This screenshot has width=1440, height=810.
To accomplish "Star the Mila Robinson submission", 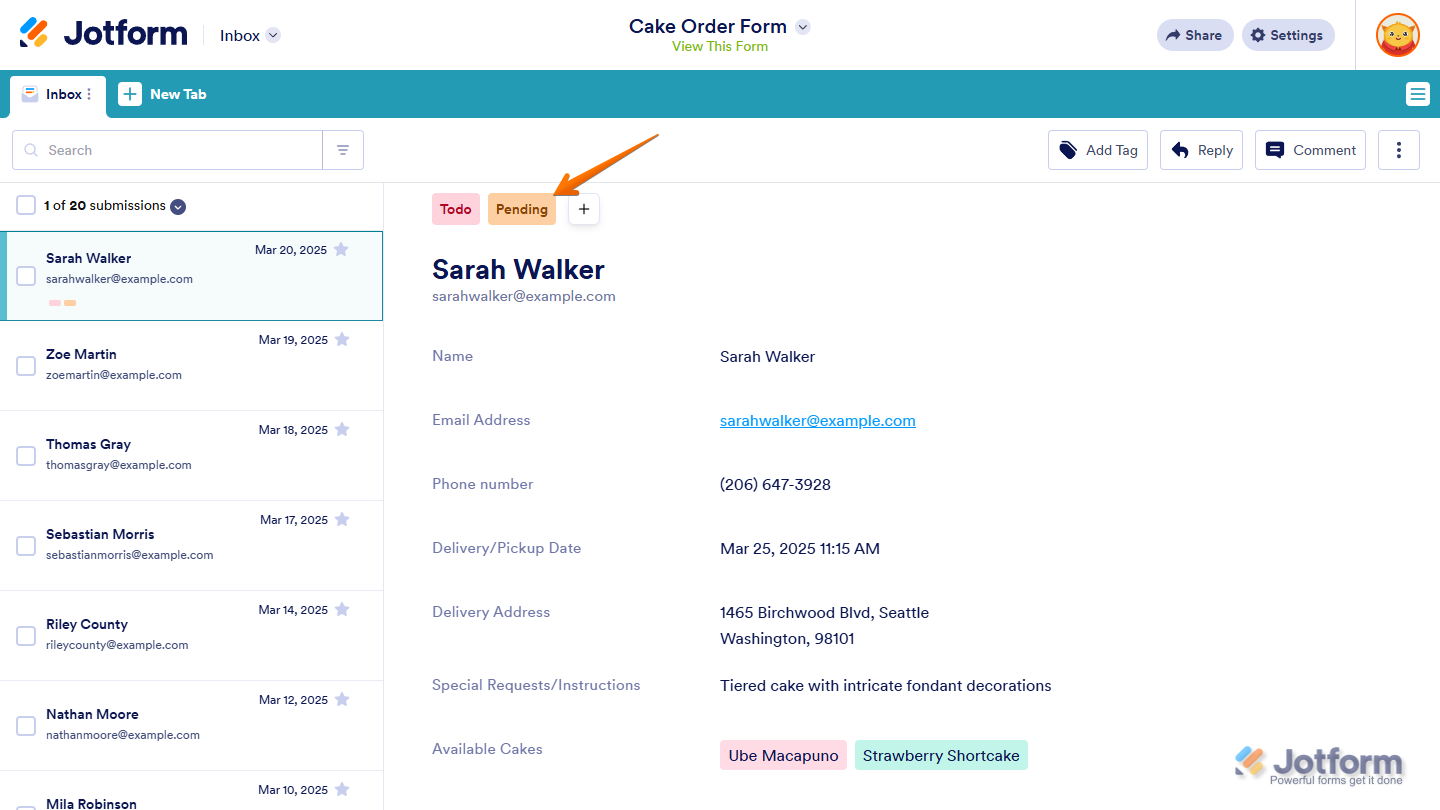I will (342, 789).
